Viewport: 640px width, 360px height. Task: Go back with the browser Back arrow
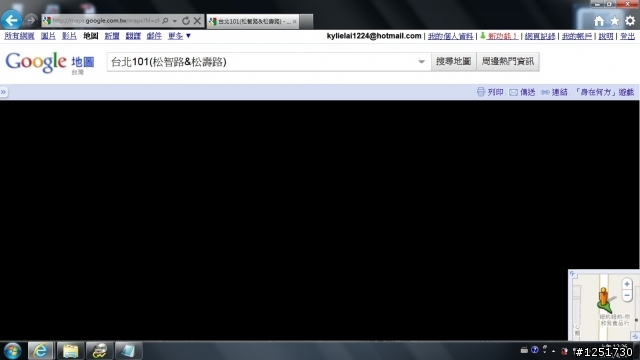coord(11,20)
